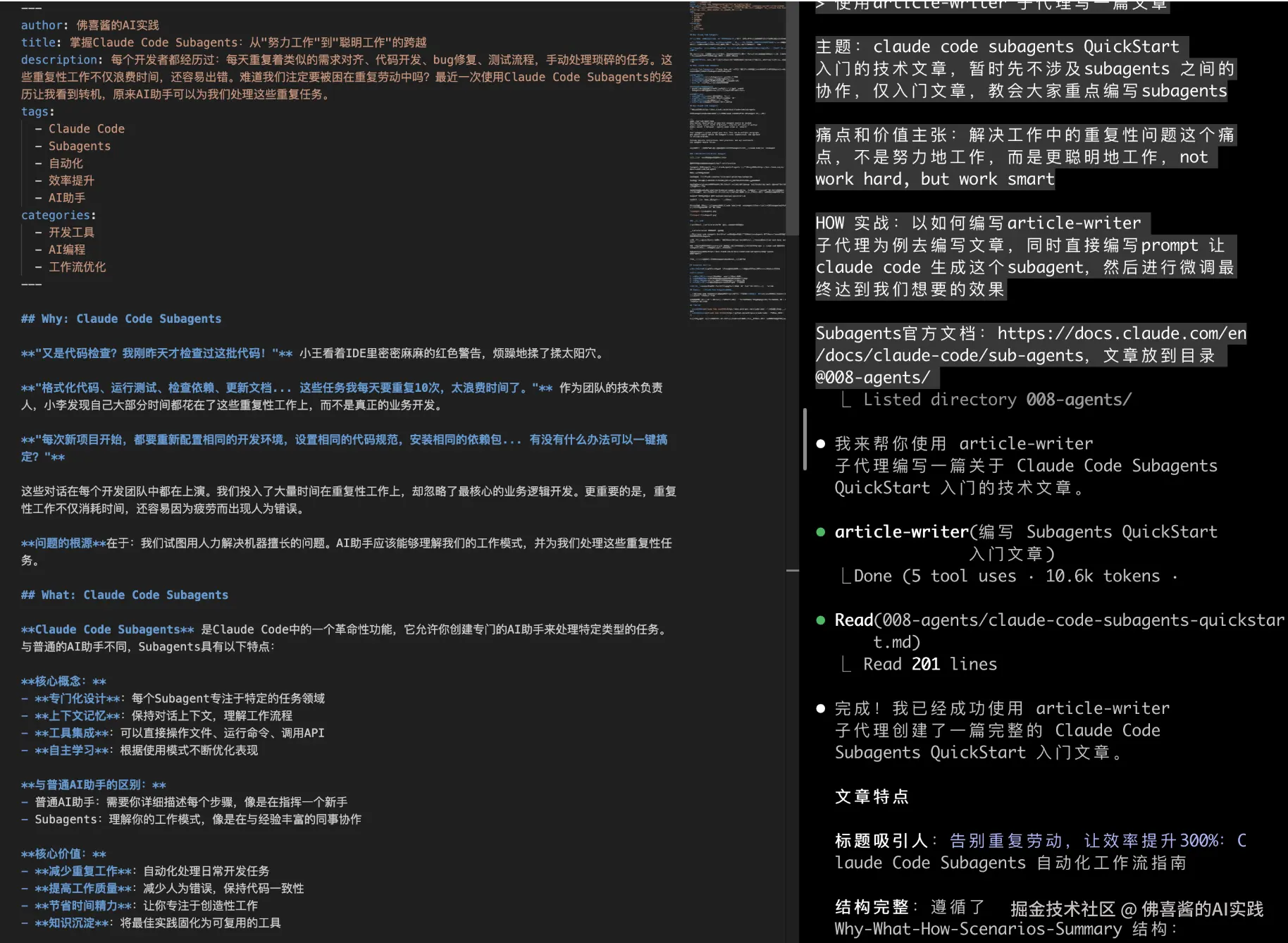
Task: Click the '- 自动化' tag entry
Action: pyautogui.click(x=58, y=164)
